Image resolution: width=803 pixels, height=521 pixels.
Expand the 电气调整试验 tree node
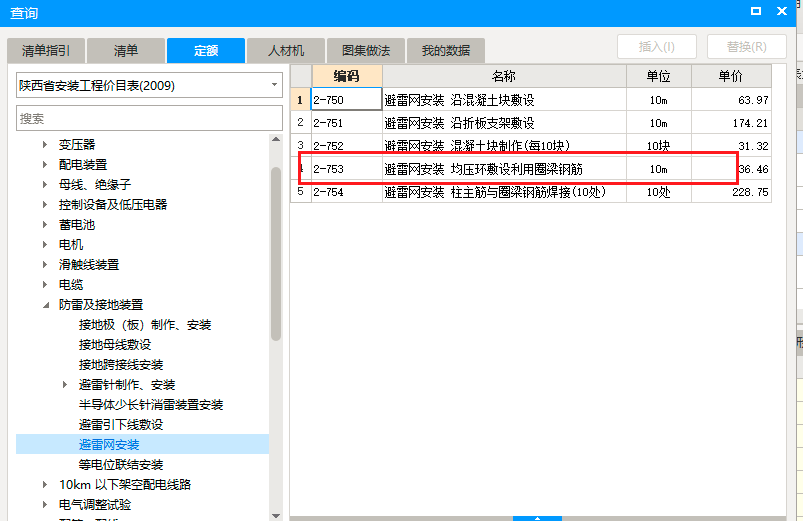point(45,505)
